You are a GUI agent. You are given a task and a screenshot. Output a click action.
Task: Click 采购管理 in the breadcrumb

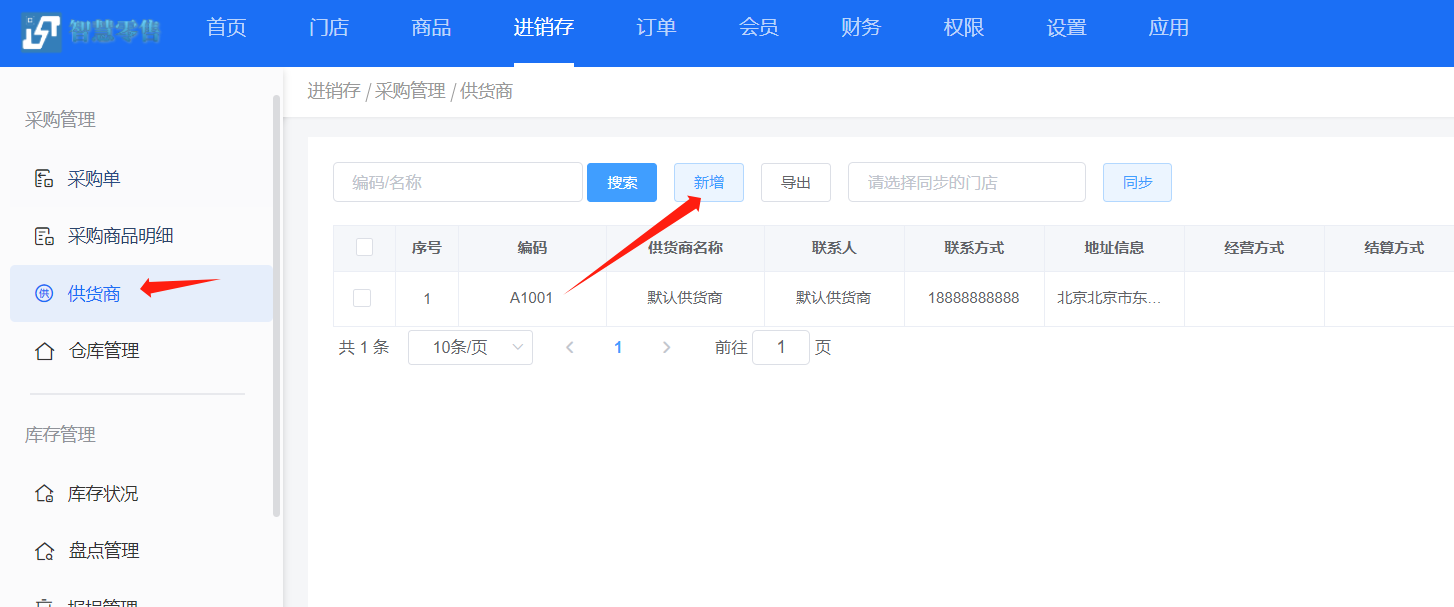tap(410, 92)
